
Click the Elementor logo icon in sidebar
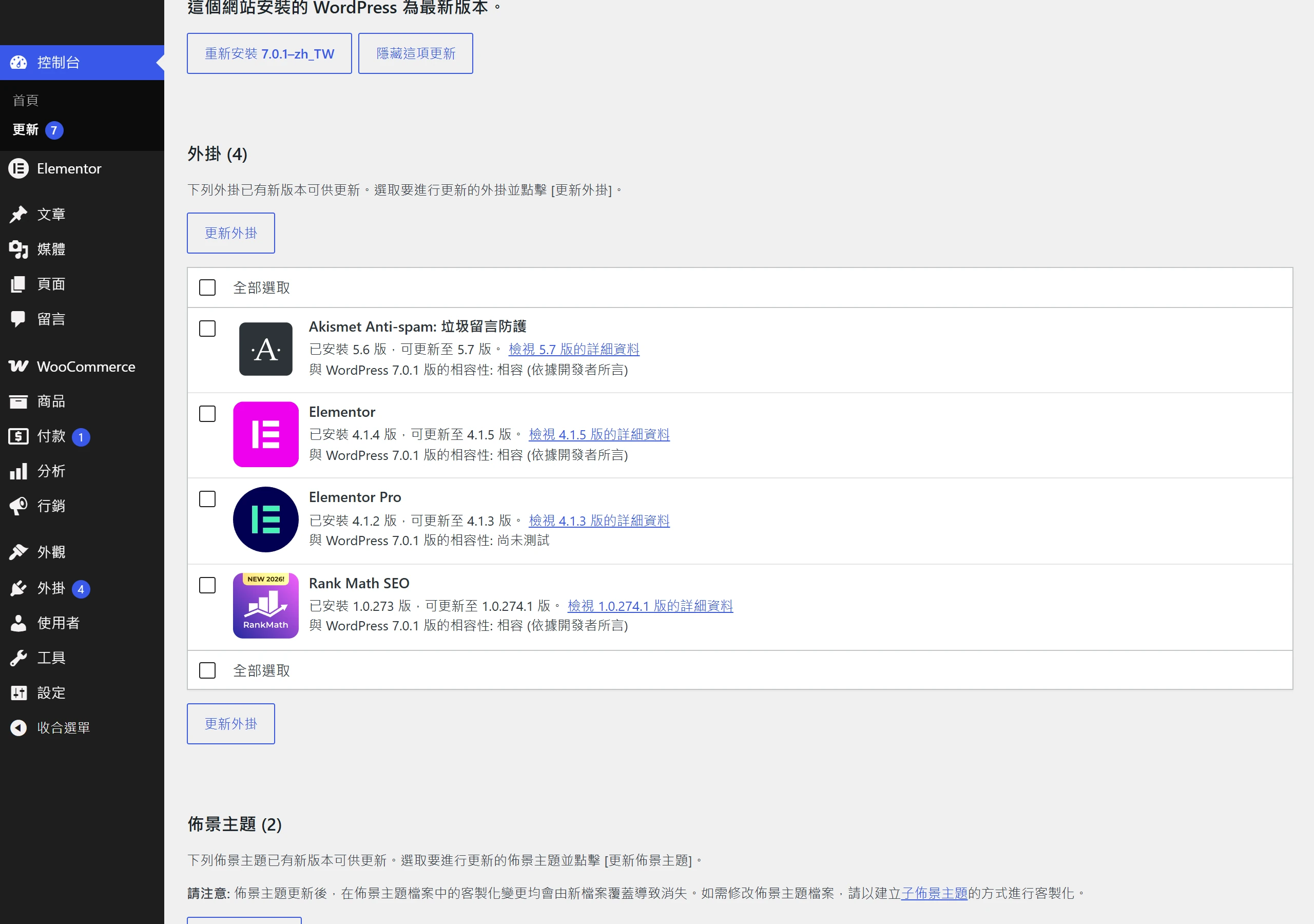click(x=18, y=168)
